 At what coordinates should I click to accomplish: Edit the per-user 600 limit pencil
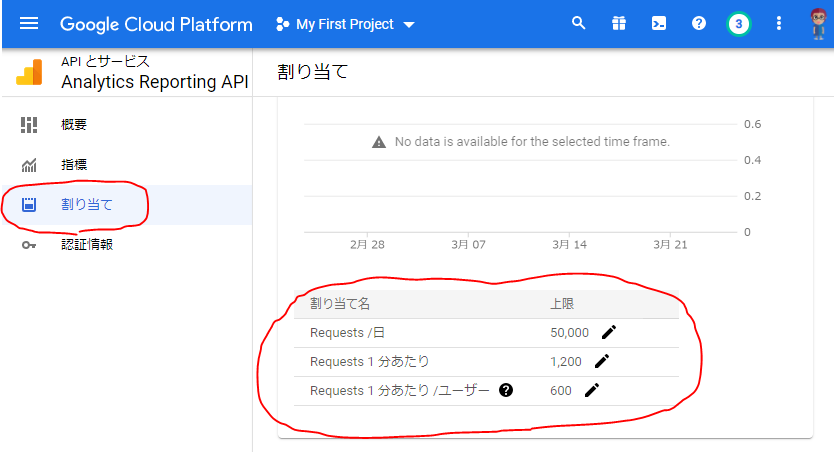591,390
